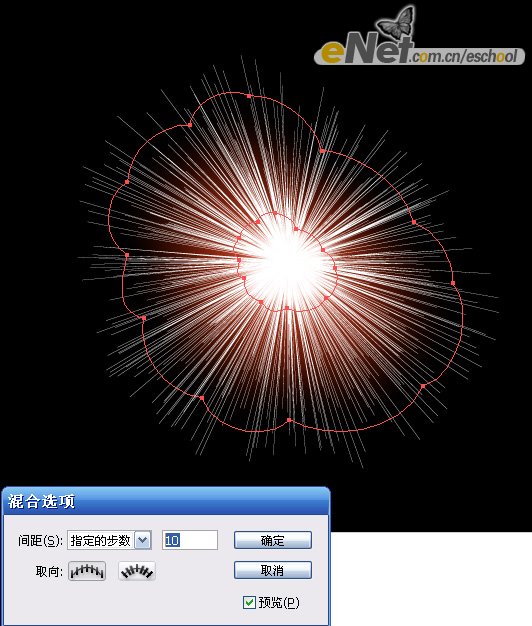Select the align to page orientation icon
Screen dimensions: 532x626
pyautogui.click(x=87, y=571)
